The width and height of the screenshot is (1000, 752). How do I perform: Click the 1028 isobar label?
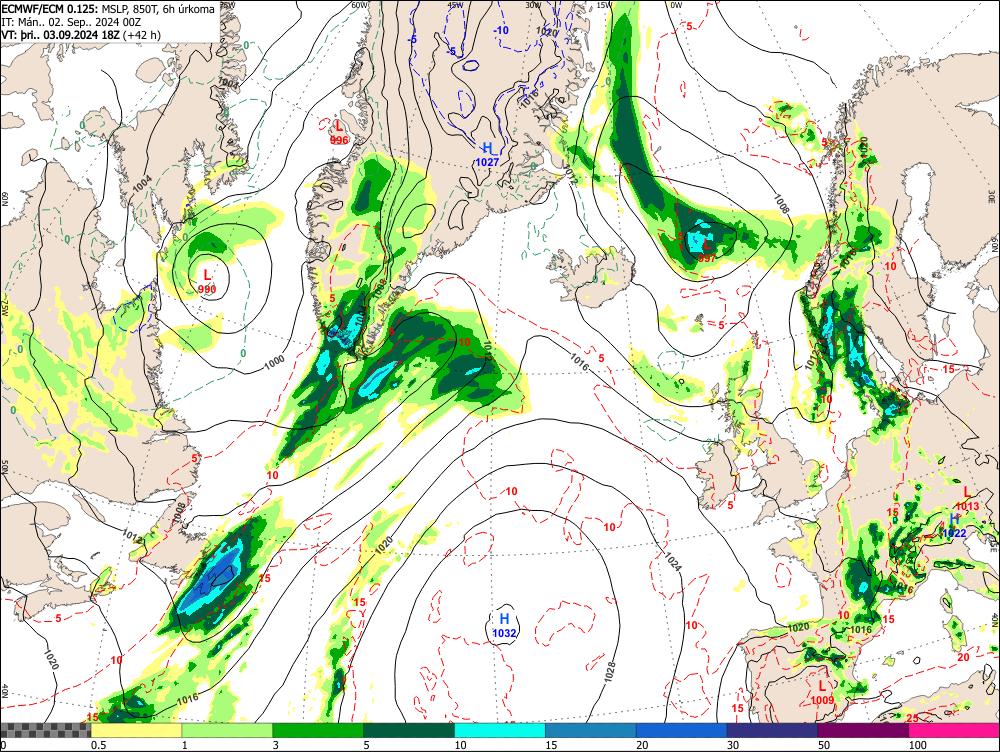coord(610,672)
